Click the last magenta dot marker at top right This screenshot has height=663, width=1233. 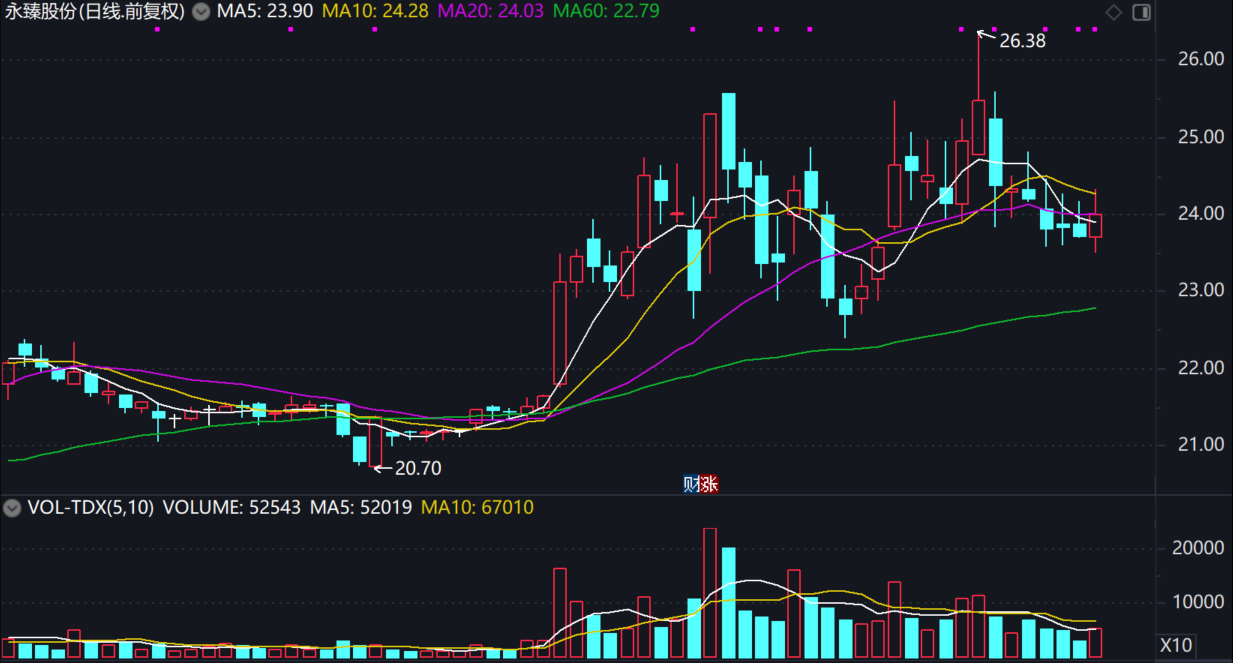tap(1095, 29)
